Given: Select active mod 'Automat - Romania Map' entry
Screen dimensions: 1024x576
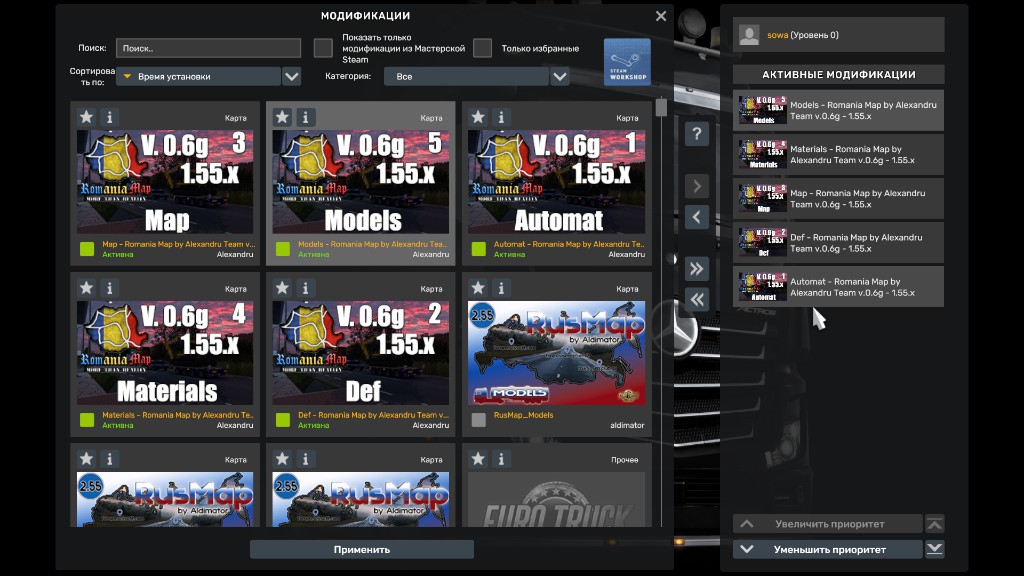Looking at the screenshot, I should (x=839, y=287).
